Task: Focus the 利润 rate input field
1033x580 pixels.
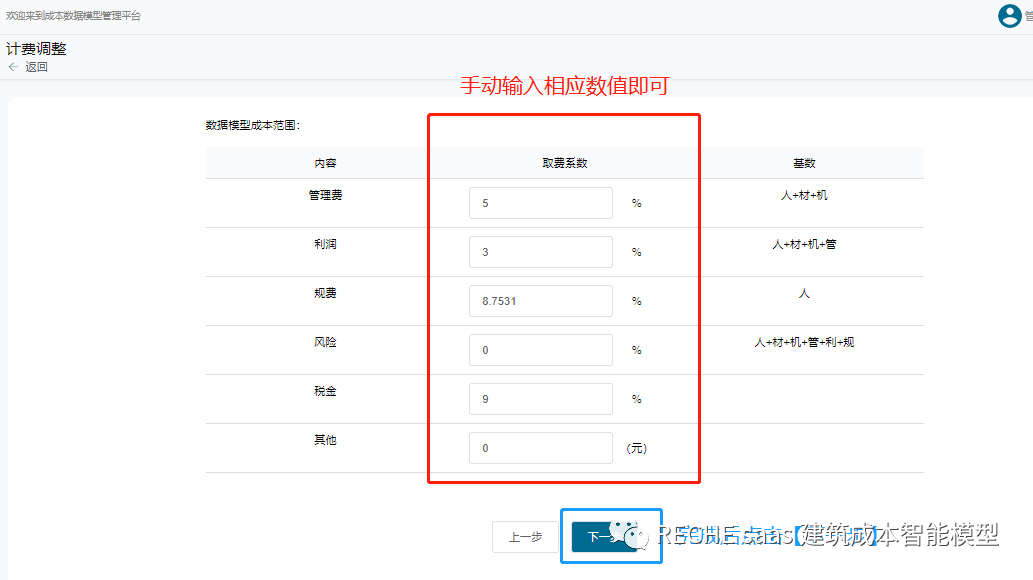Action: pyautogui.click(x=540, y=252)
